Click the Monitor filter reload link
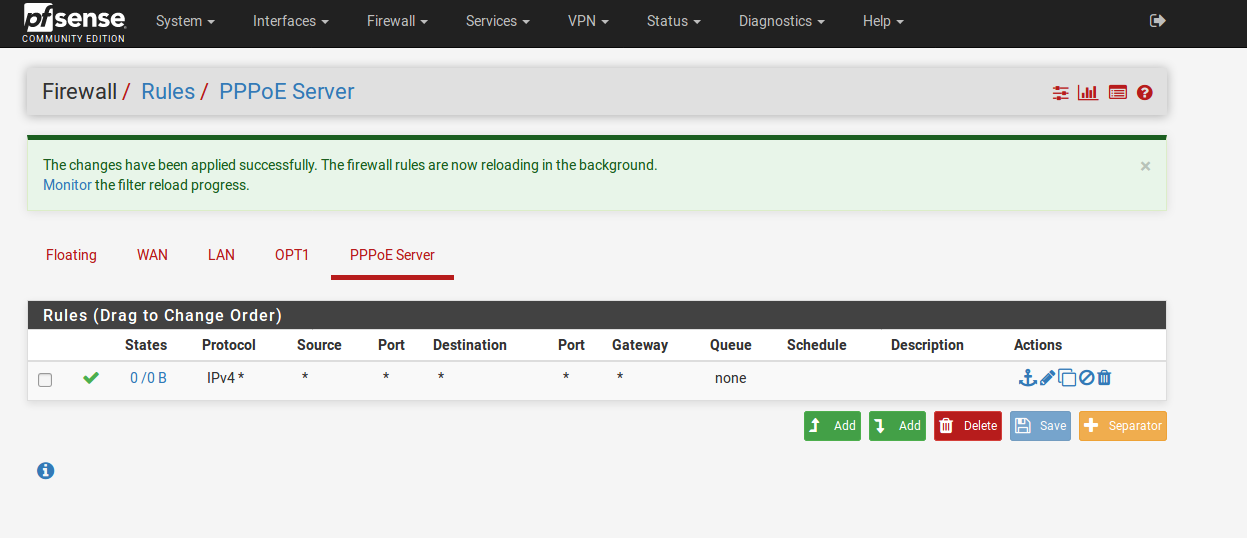 point(67,185)
